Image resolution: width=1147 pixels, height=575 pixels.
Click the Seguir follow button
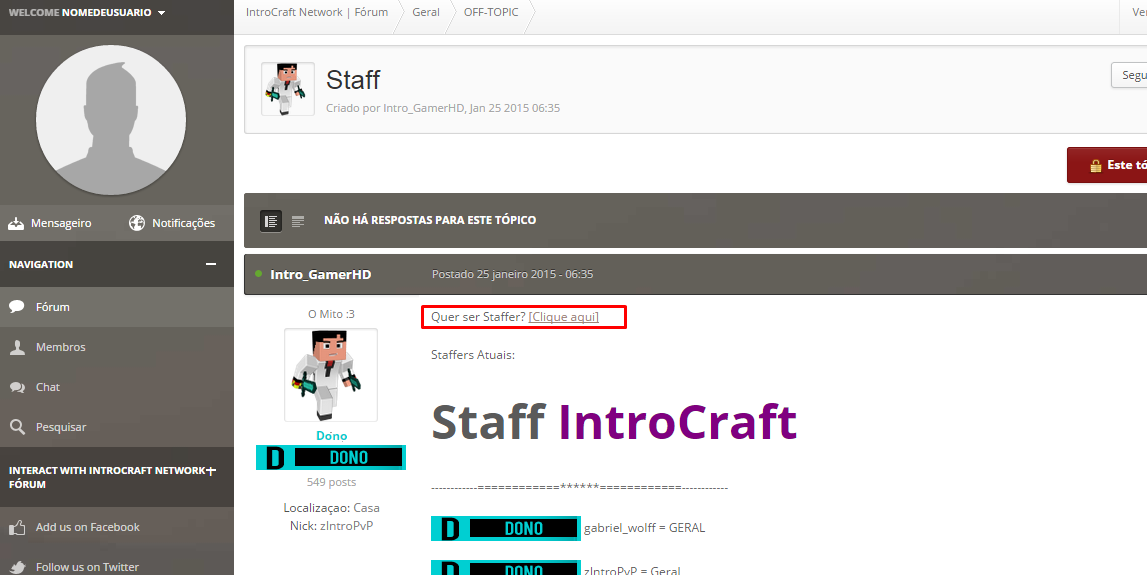pyautogui.click(x=1129, y=75)
